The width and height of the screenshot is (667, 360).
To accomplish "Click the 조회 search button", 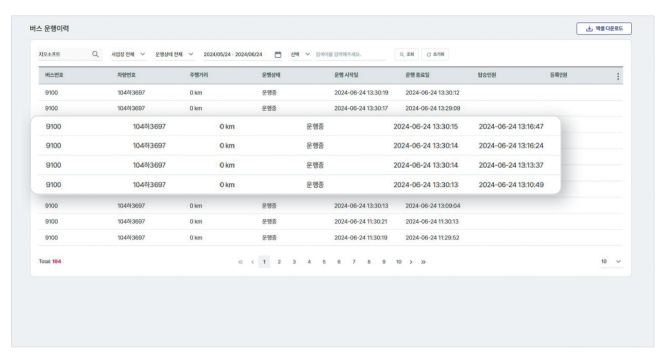I will coord(407,54).
